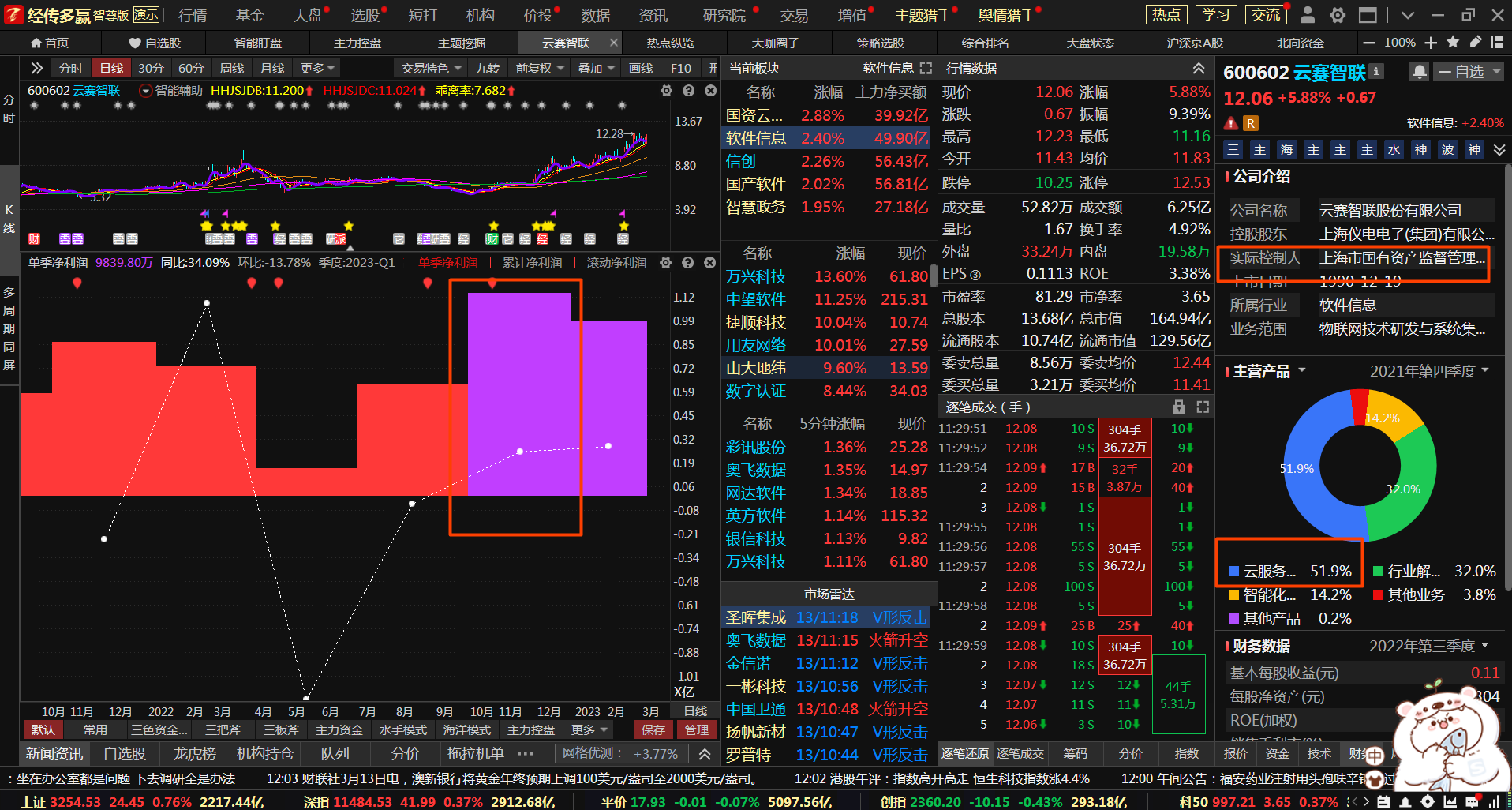
Task: Click the 保存 button
Action: pyautogui.click(x=653, y=730)
